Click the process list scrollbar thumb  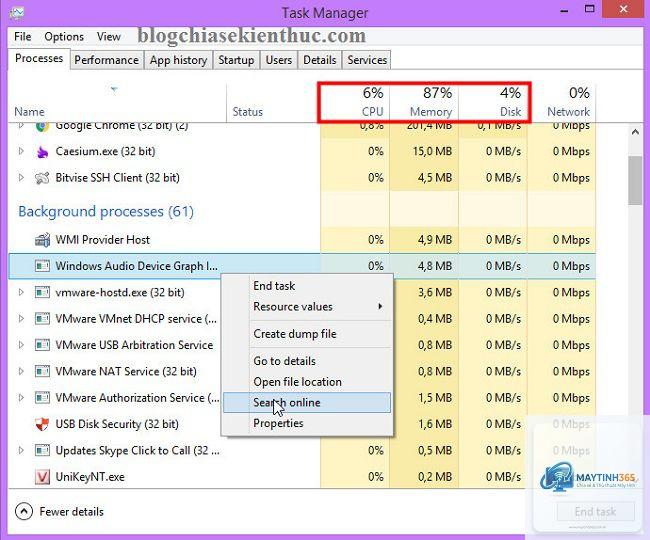click(635, 181)
